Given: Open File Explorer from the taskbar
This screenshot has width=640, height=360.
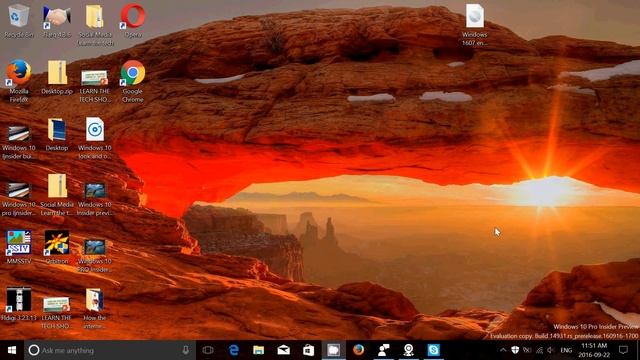Looking at the screenshot, I should [x=258, y=350].
